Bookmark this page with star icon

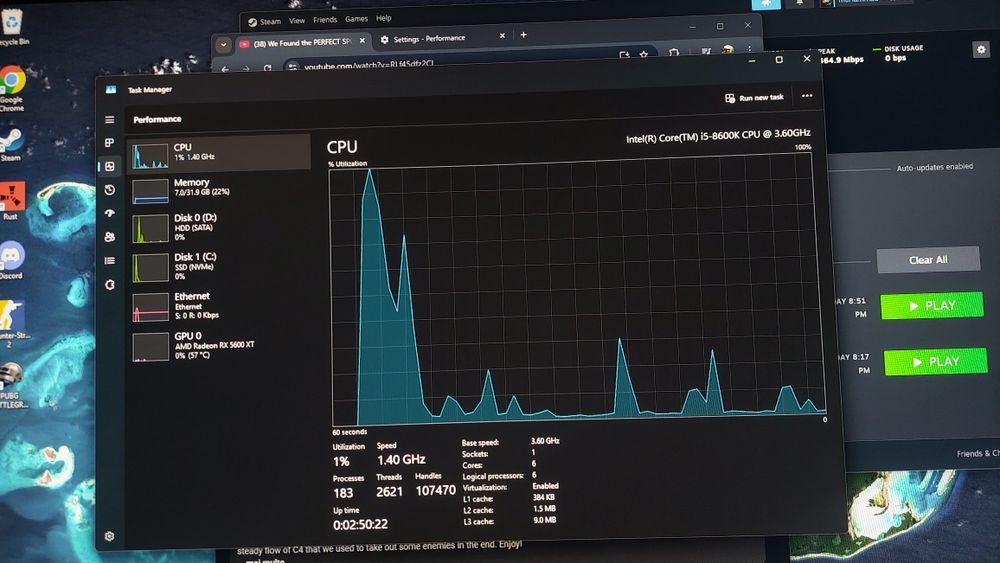tap(644, 55)
